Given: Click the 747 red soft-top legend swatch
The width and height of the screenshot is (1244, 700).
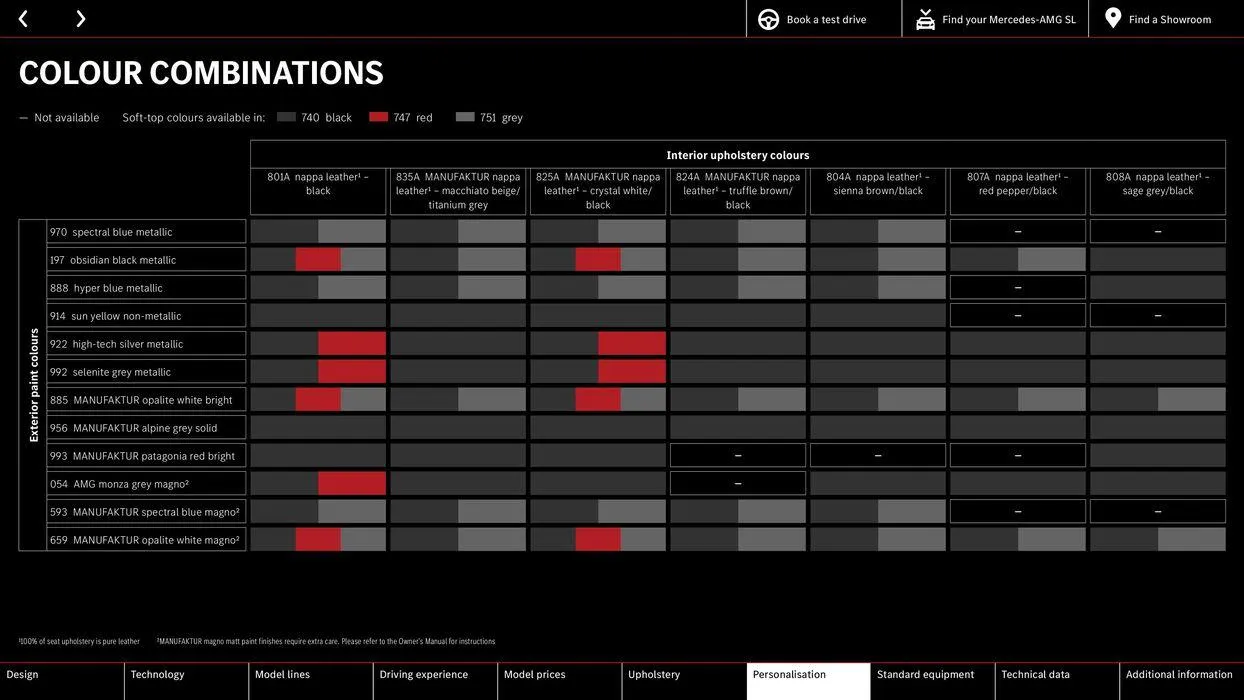Looking at the screenshot, I should [378, 117].
